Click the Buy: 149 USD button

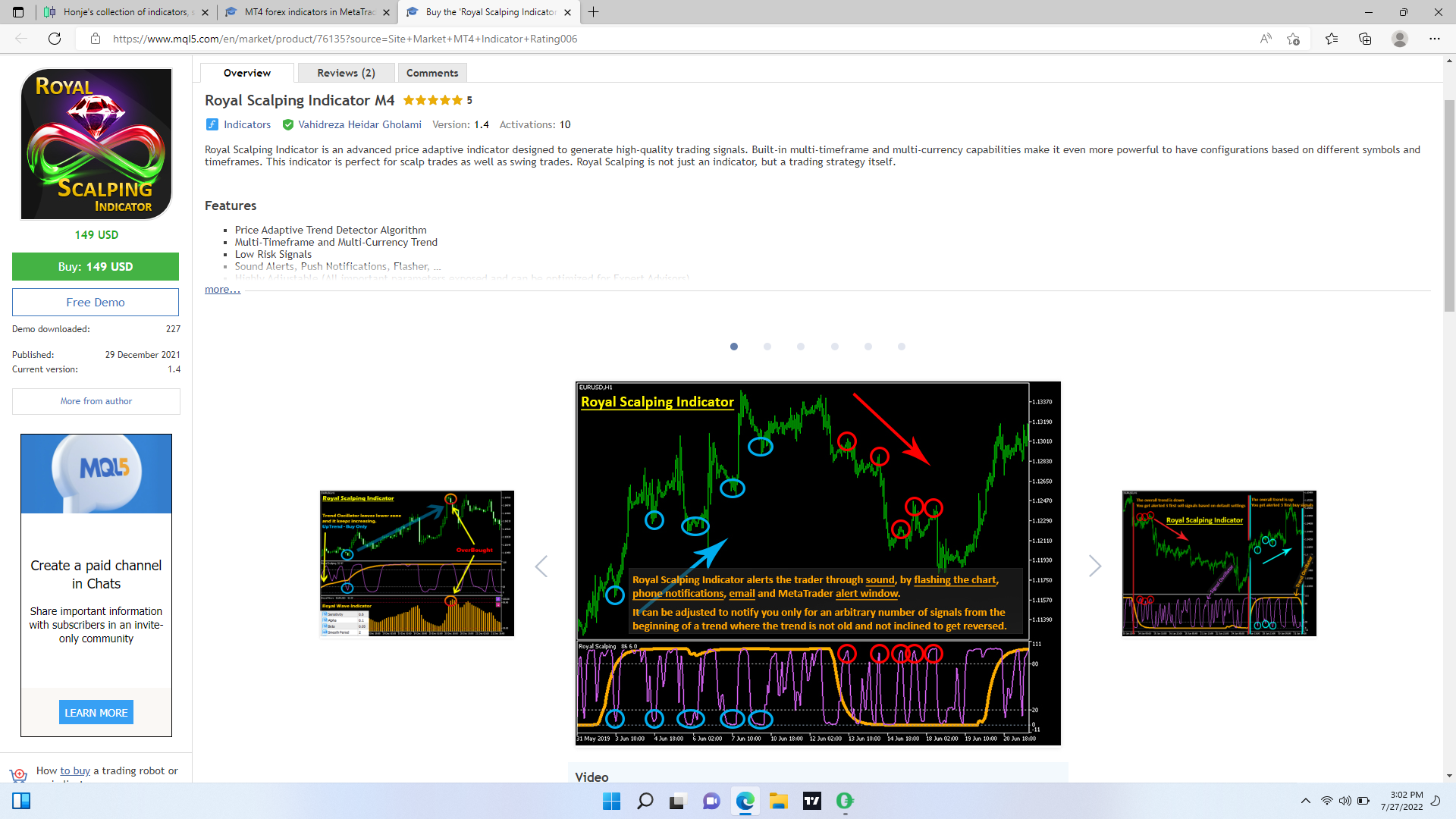coord(96,267)
